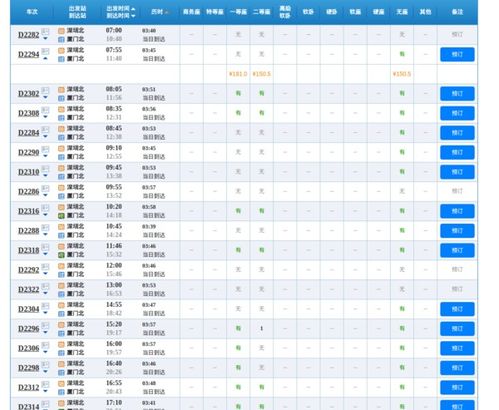The height and width of the screenshot is (410, 499).
Task: Click the 无座 column header
Action: pyautogui.click(x=402, y=12)
